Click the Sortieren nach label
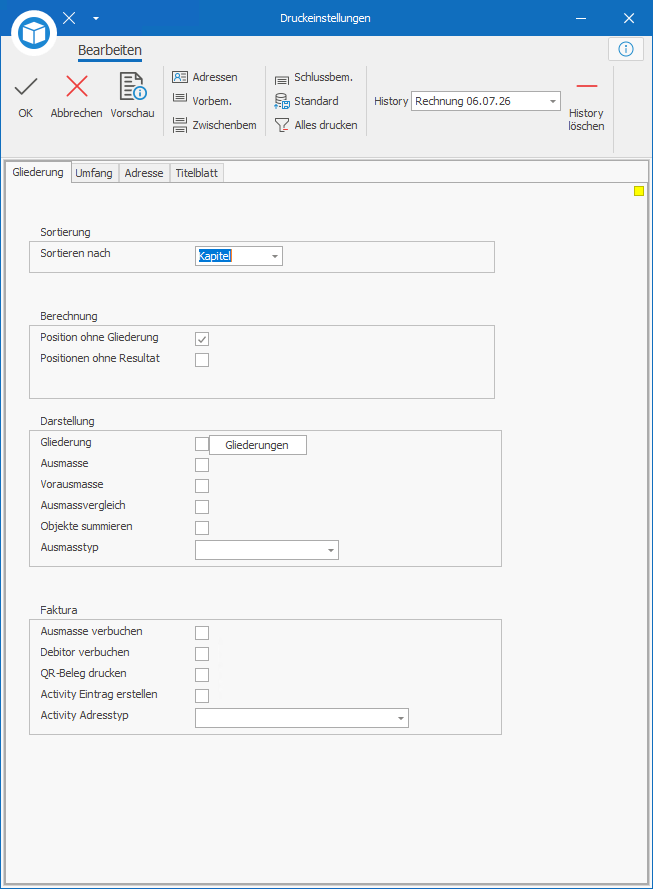 point(75,253)
